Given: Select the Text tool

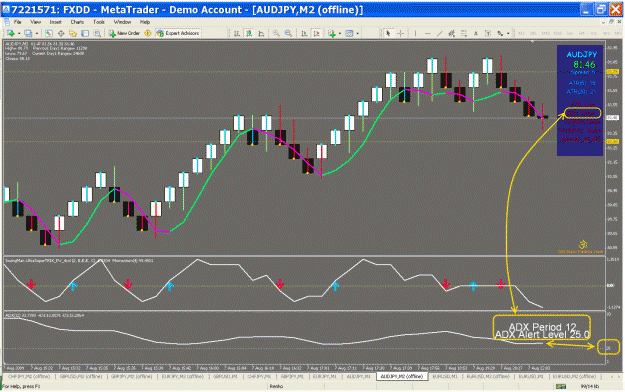Looking at the screenshot, I should click(x=476, y=33).
